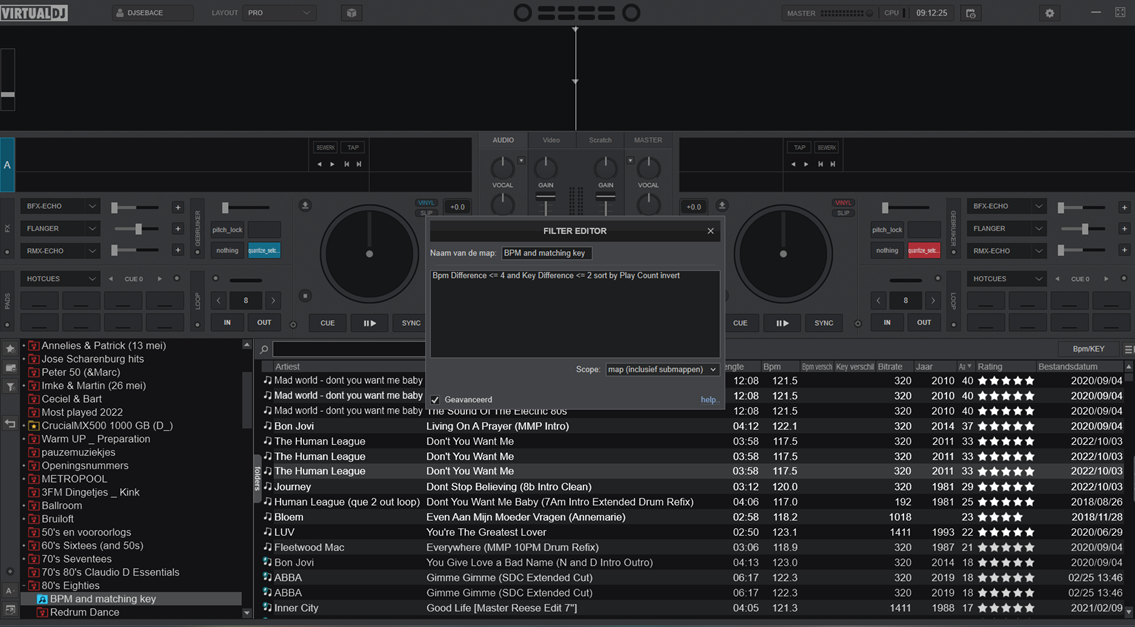Open the BFX-ECHO effect dropdown on the left deck
This screenshot has height=627, width=1135.
pos(59,206)
